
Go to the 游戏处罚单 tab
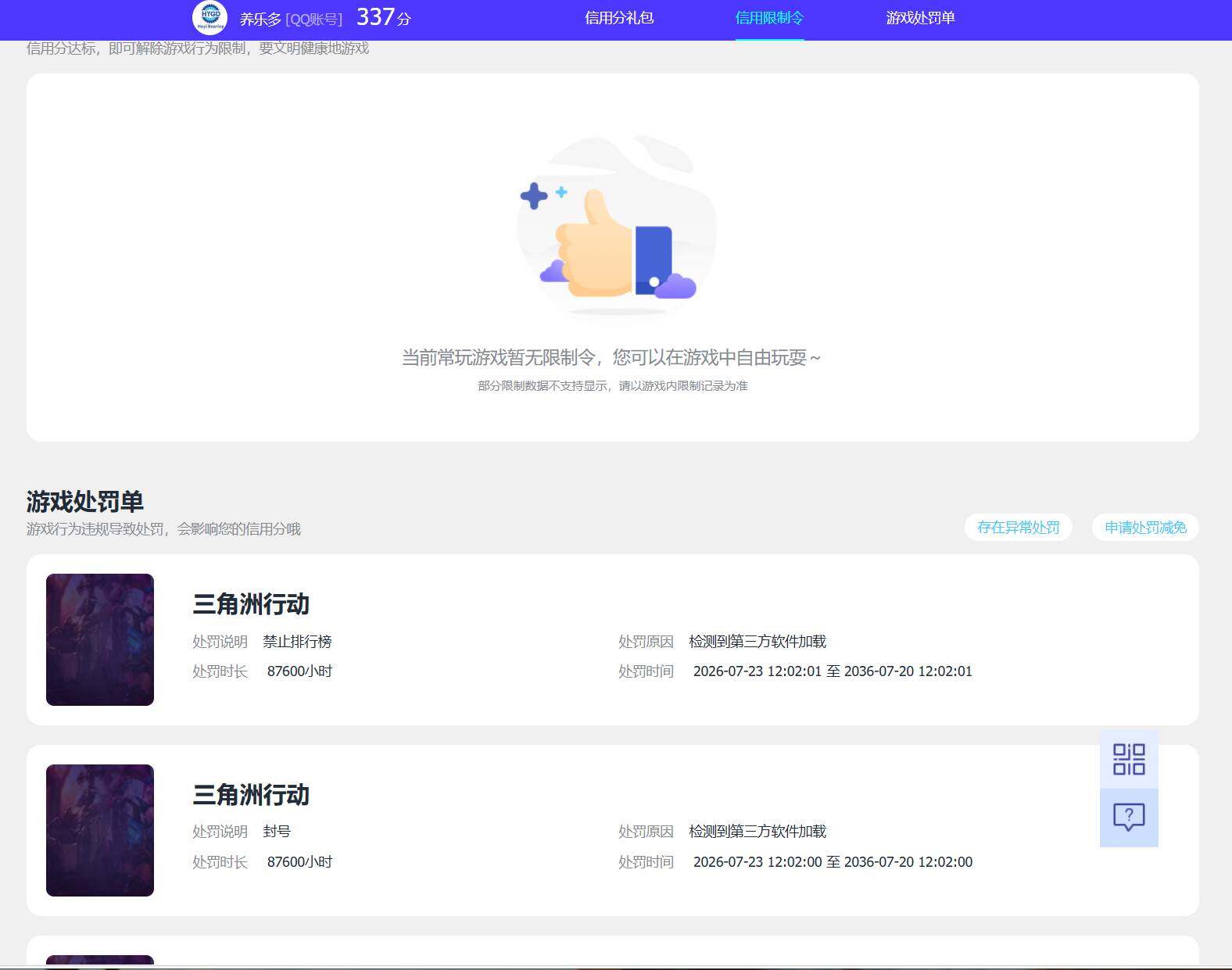920,18
